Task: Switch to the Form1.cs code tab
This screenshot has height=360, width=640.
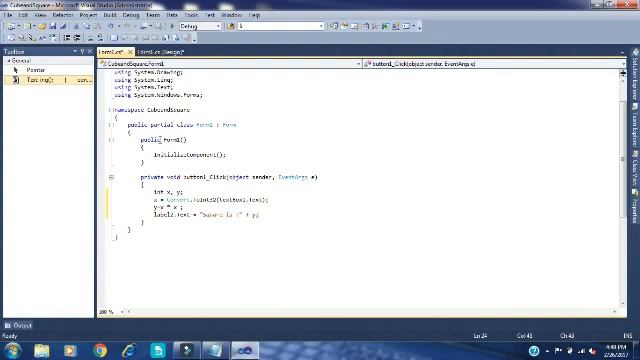Action: pos(111,52)
